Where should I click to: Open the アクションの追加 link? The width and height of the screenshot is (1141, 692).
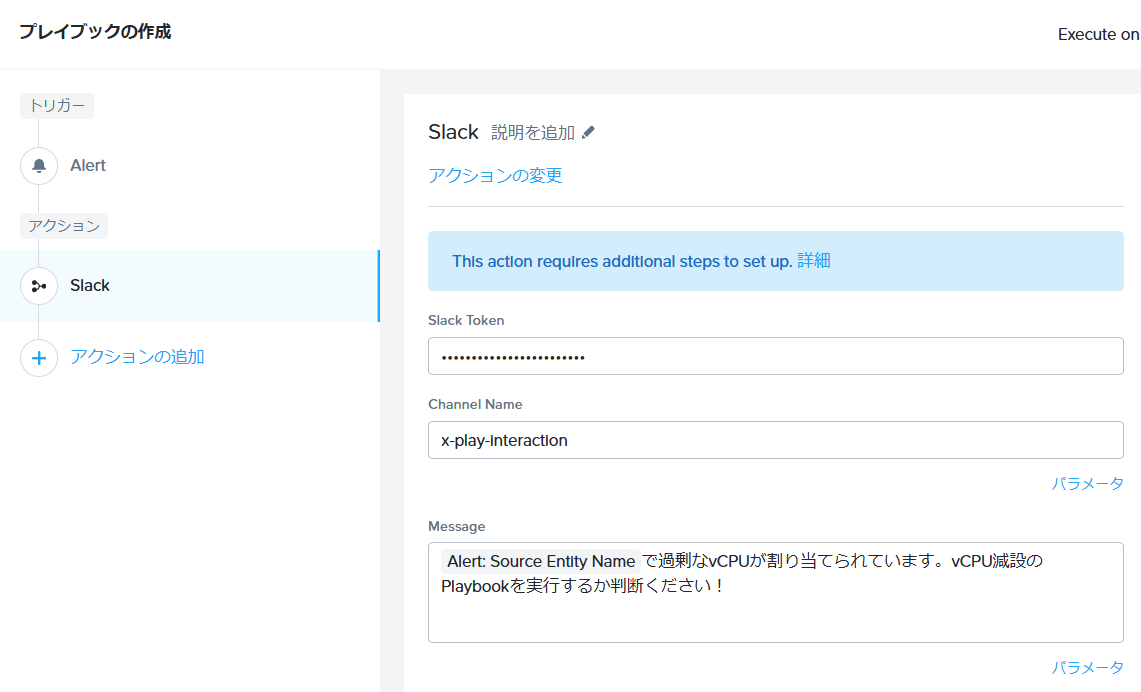point(137,357)
